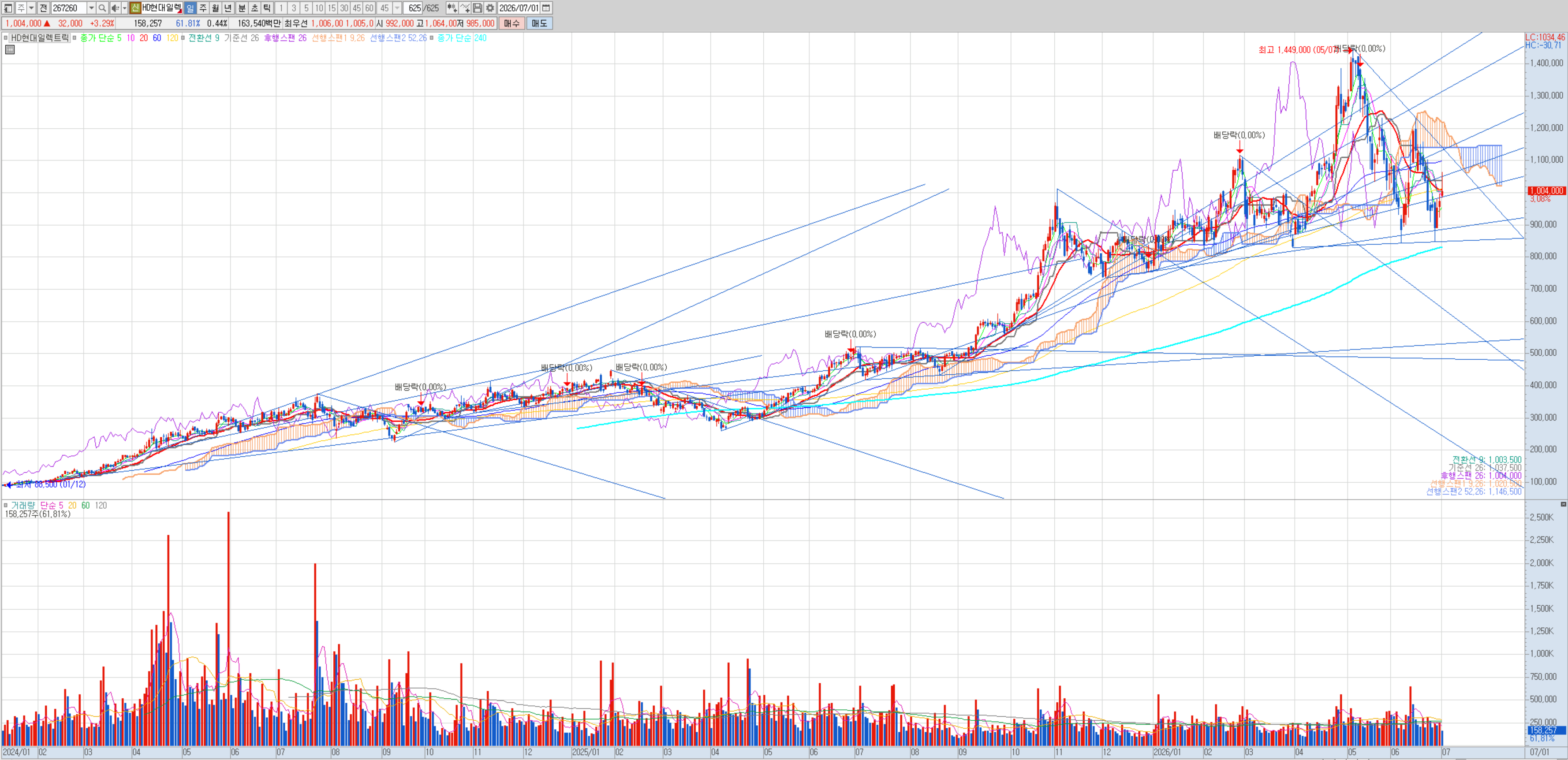Click the HD현대일렉트릭 legend label
Viewport: 1568px width, 760px height.
click(x=40, y=38)
